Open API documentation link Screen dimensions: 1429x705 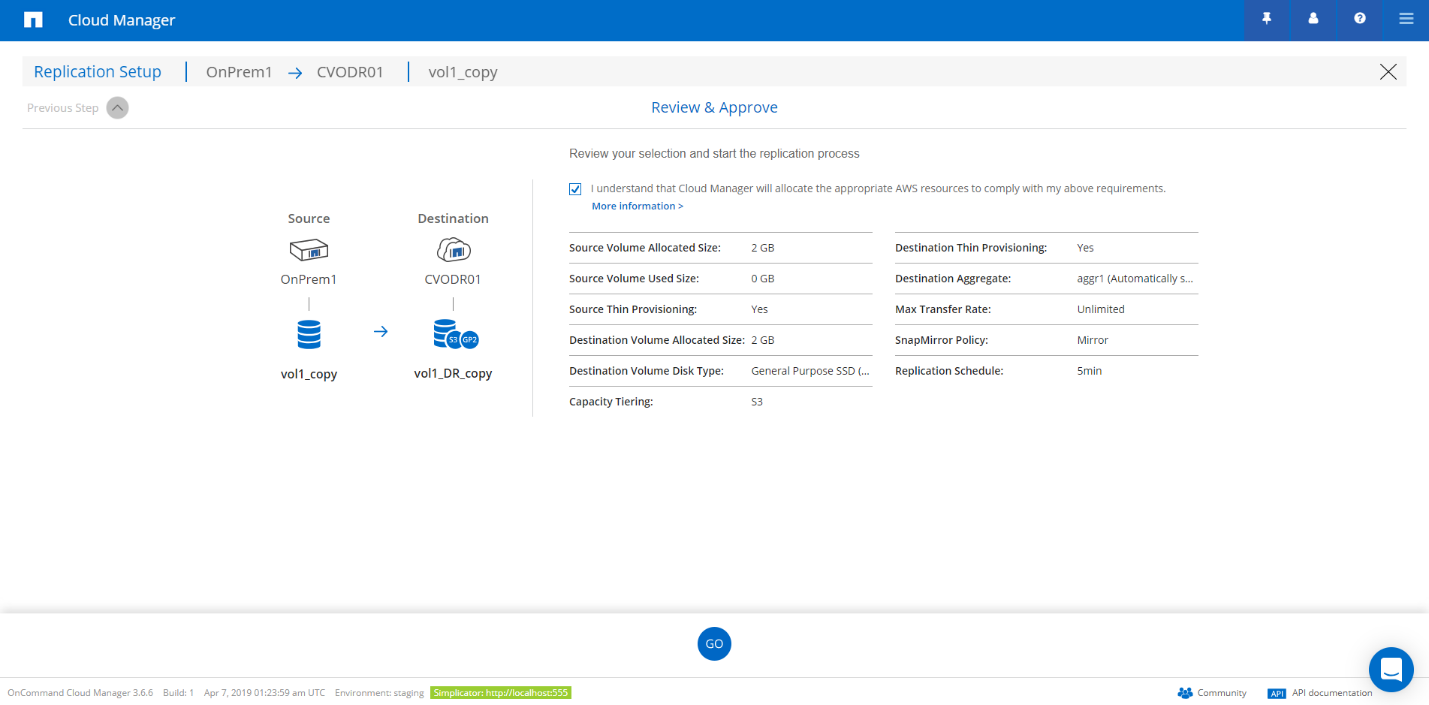pos(1320,693)
